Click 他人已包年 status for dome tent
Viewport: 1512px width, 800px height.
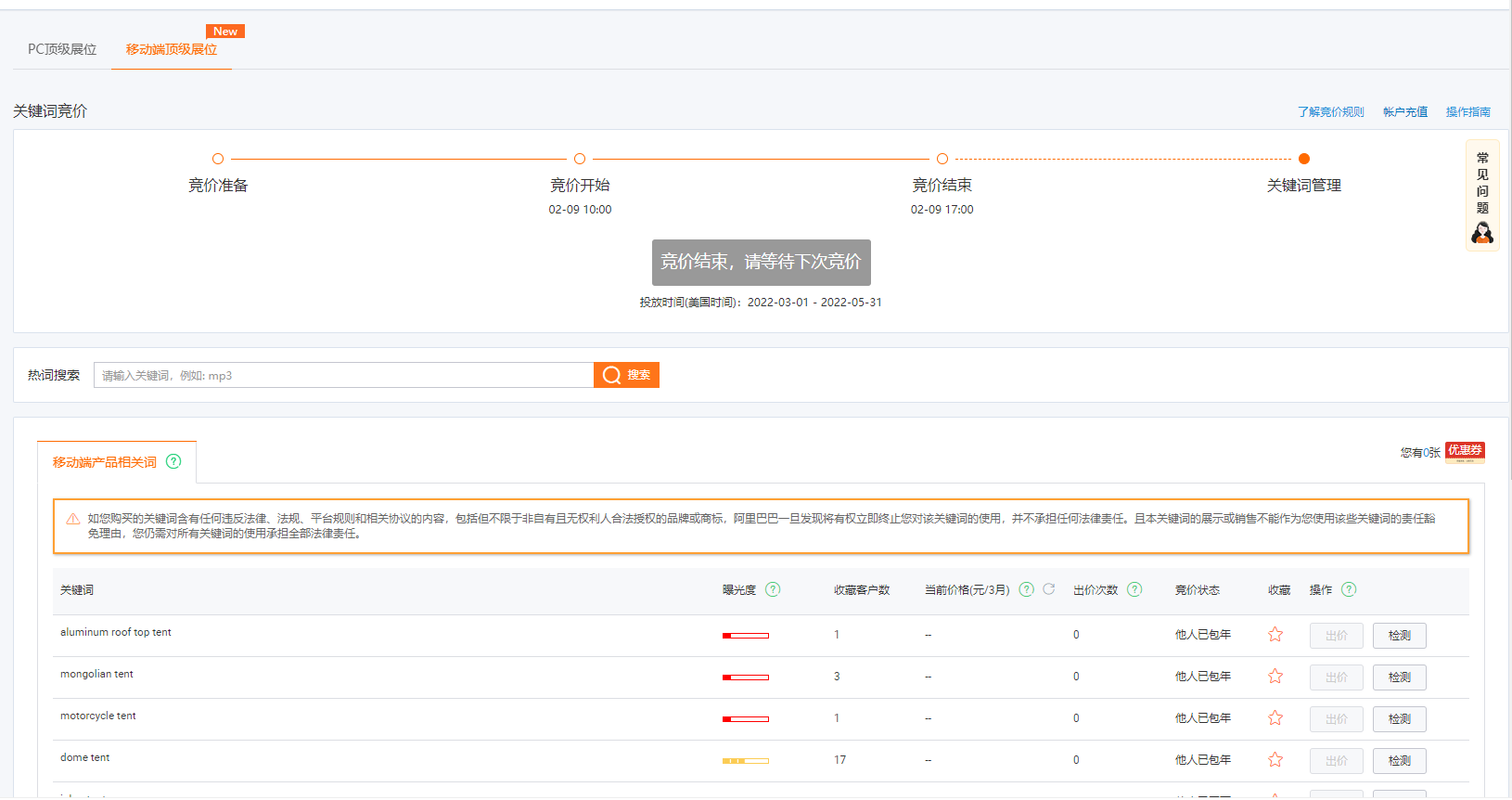1203,760
